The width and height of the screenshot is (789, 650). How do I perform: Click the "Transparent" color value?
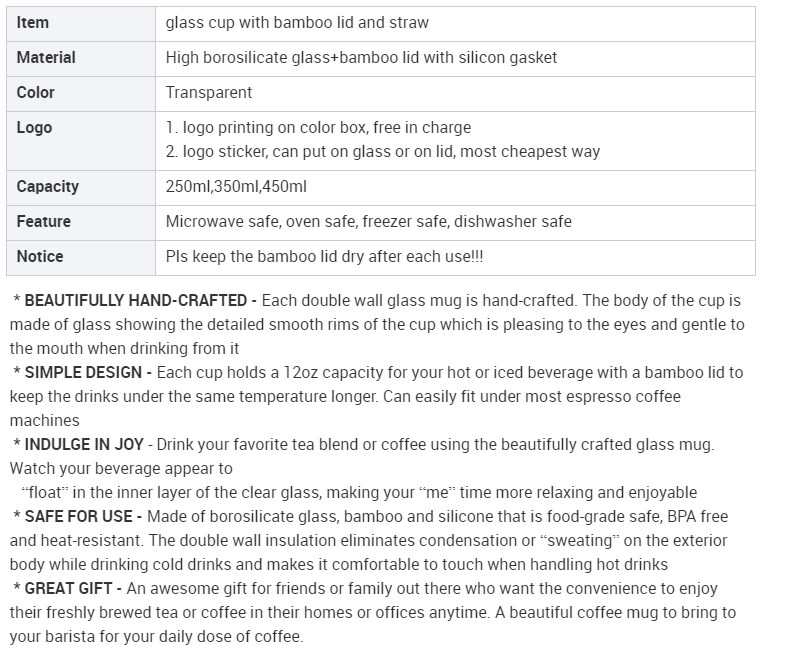coord(209,93)
